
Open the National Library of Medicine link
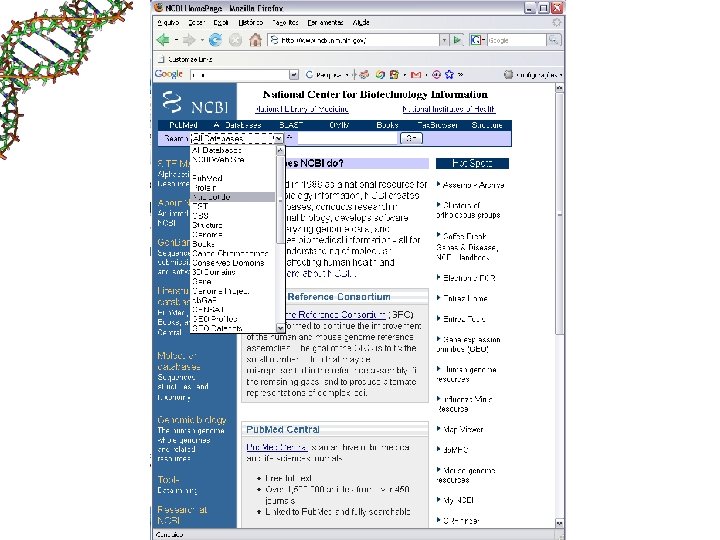tap(302, 109)
